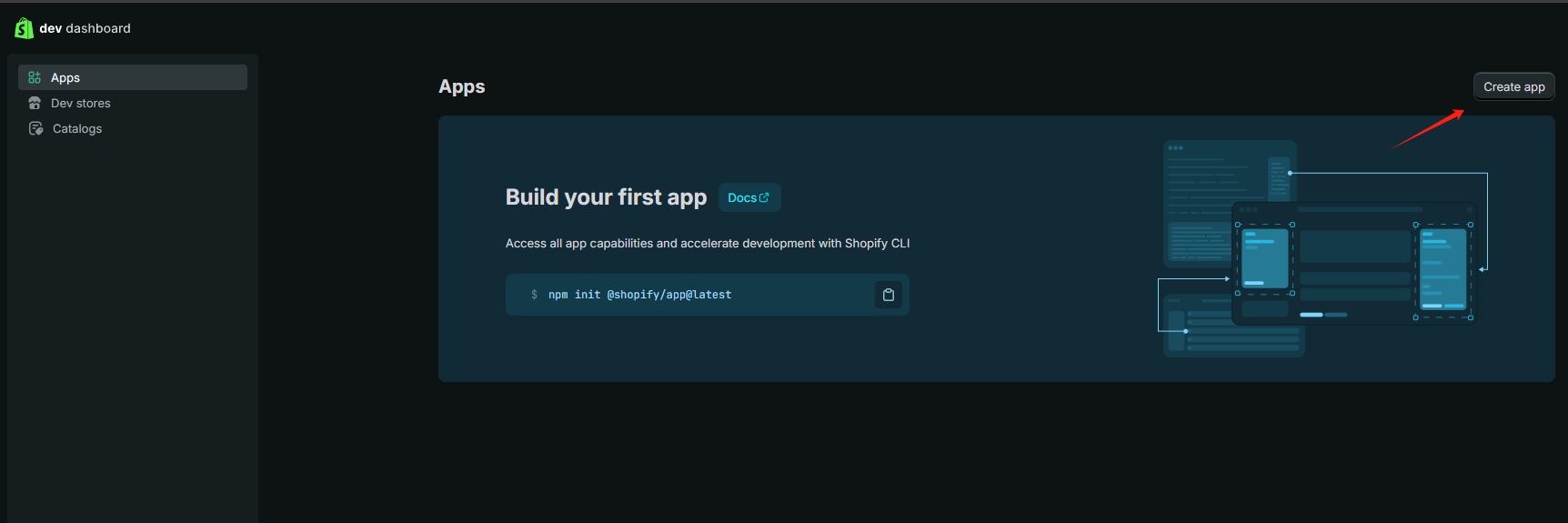Click the Dev stores storefront icon
This screenshot has height=523, width=1568.
[35, 103]
